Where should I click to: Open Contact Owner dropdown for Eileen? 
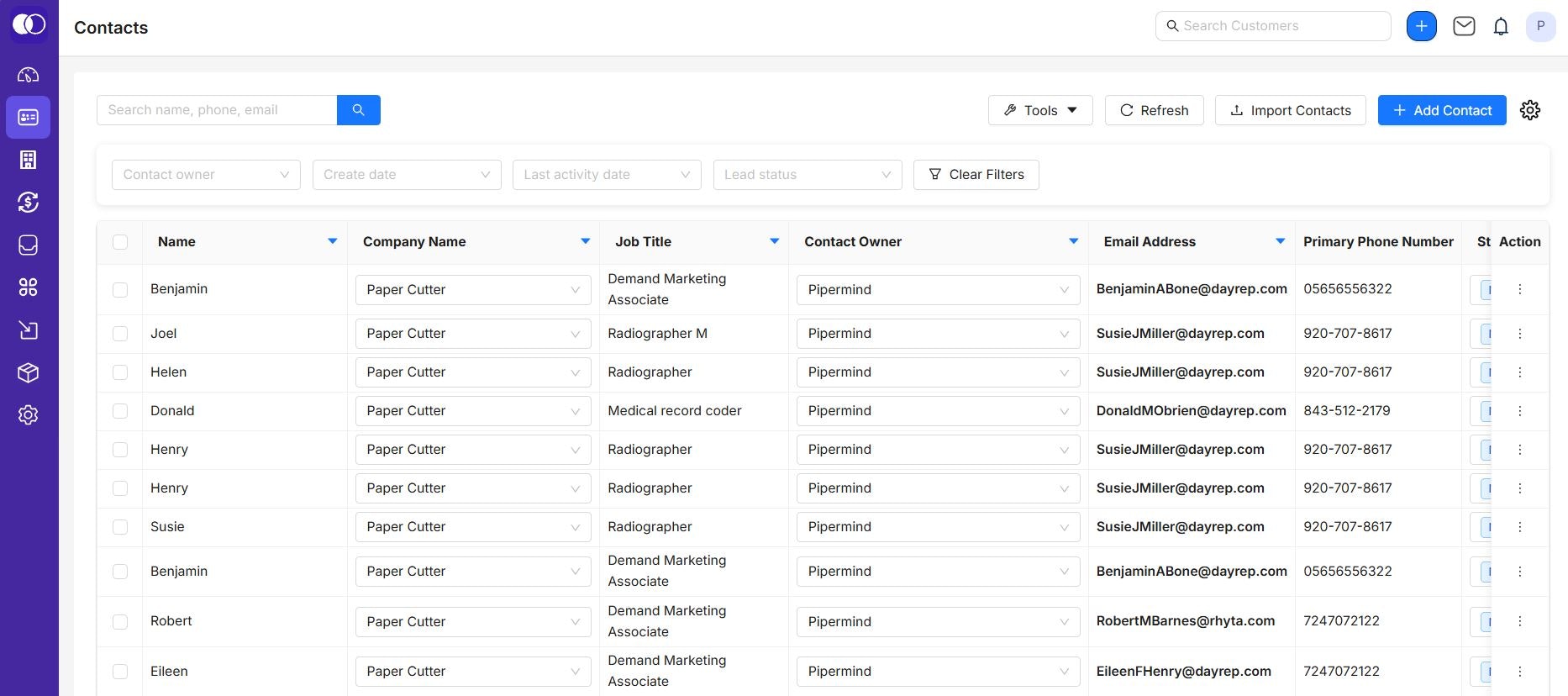(x=938, y=672)
